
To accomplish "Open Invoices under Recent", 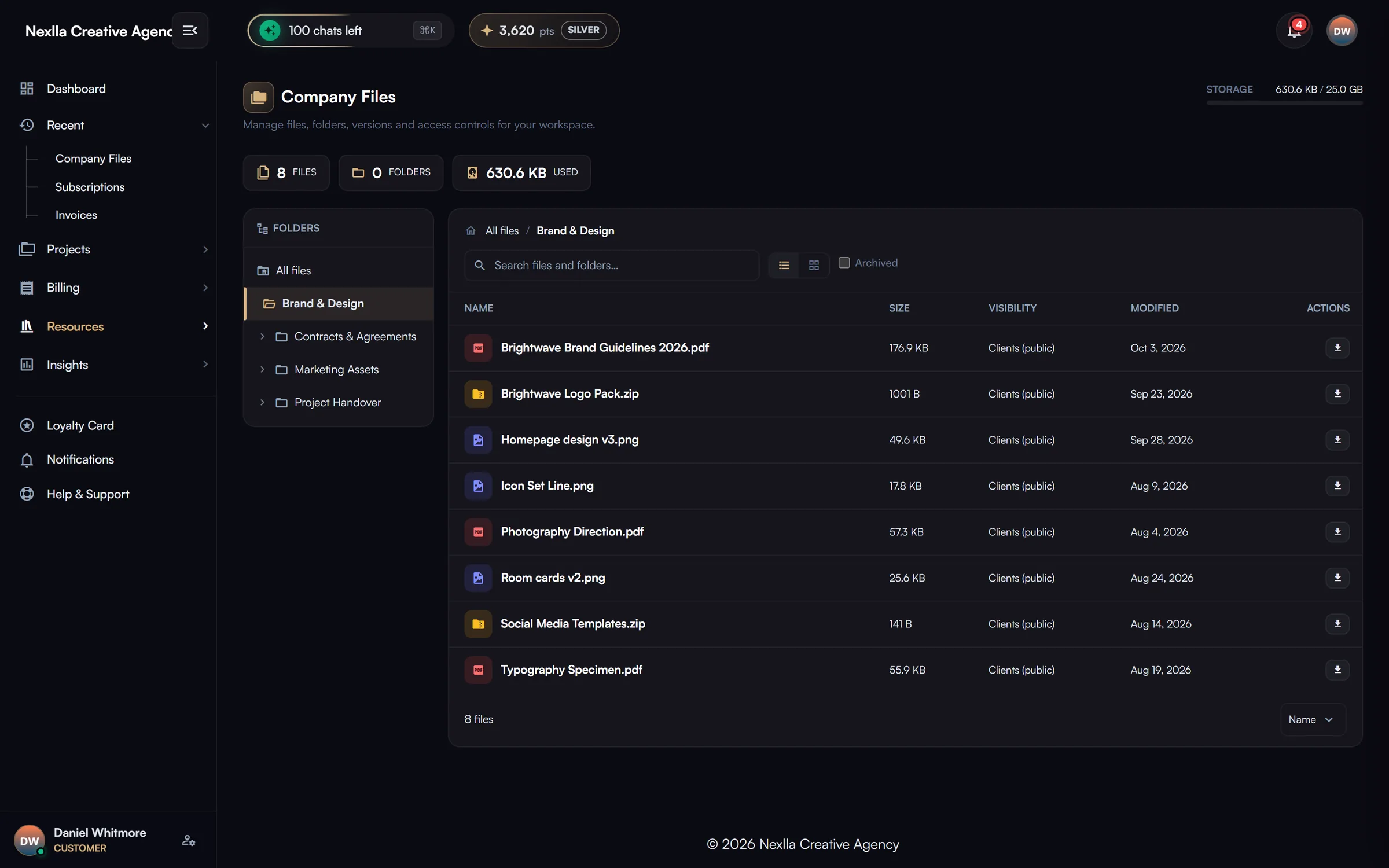I will (76, 215).
